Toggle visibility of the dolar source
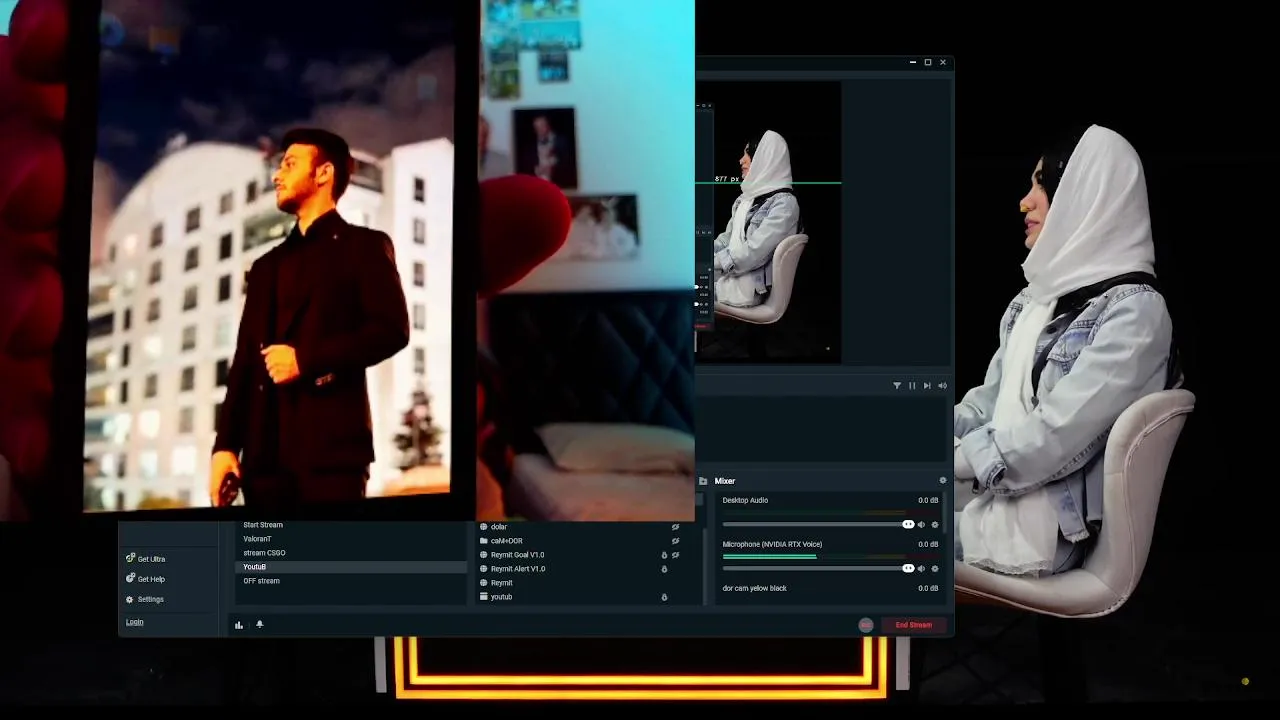The image size is (1280, 720). tap(675, 527)
